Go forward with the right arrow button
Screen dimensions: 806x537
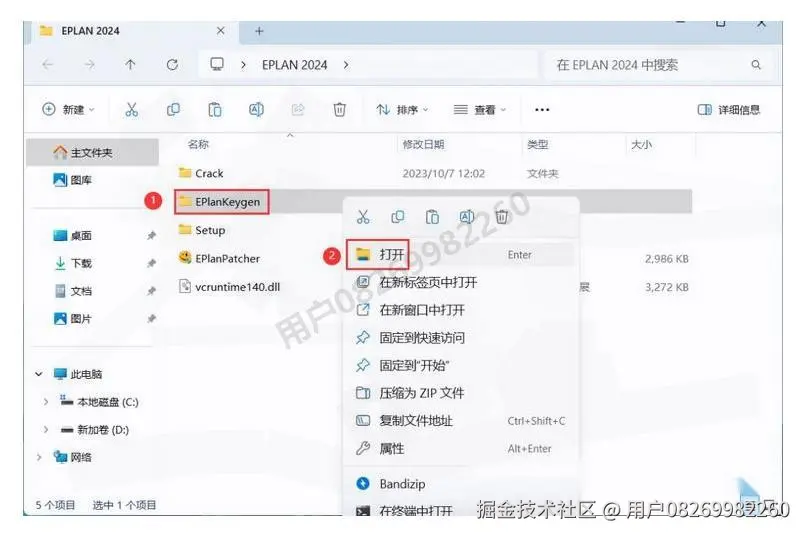[89, 65]
